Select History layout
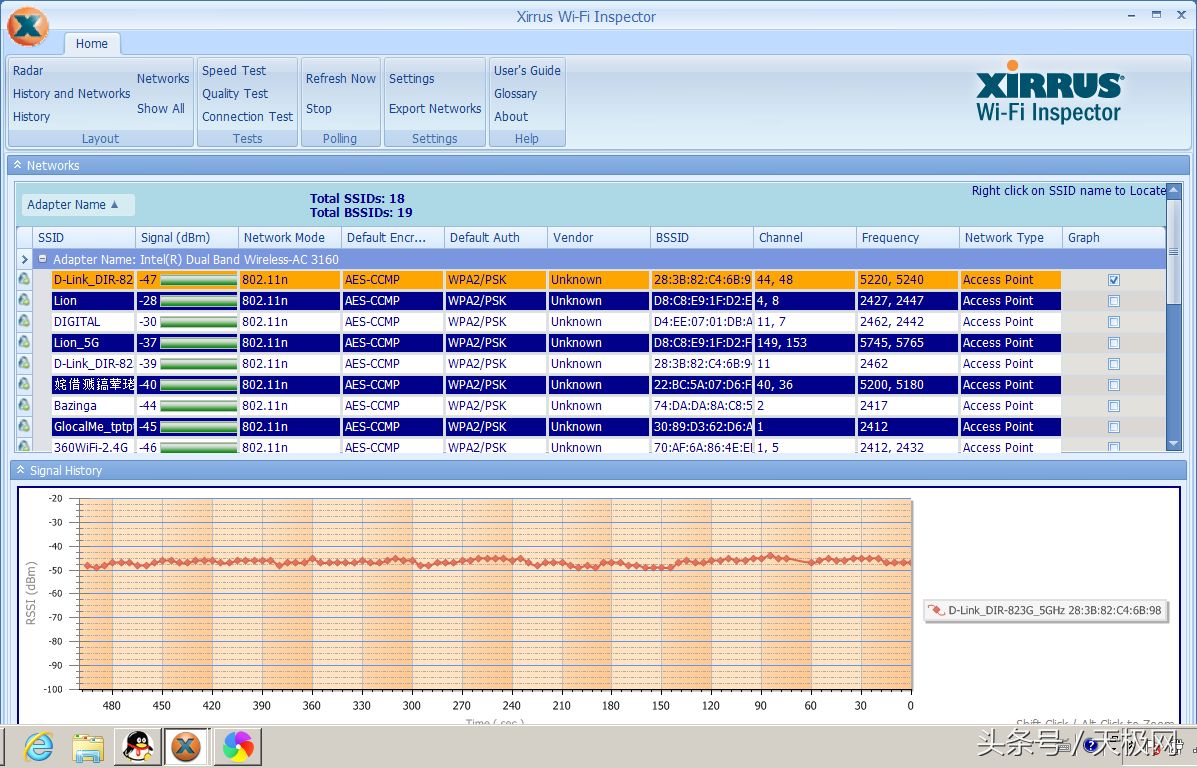 [x=31, y=116]
